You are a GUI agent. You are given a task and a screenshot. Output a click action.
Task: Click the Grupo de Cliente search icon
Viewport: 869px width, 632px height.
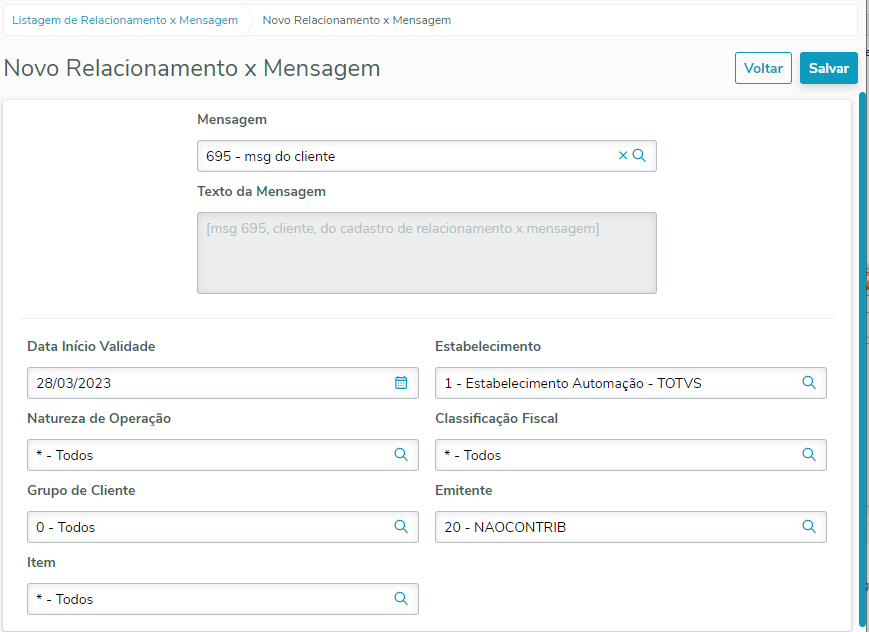(401, 526)
